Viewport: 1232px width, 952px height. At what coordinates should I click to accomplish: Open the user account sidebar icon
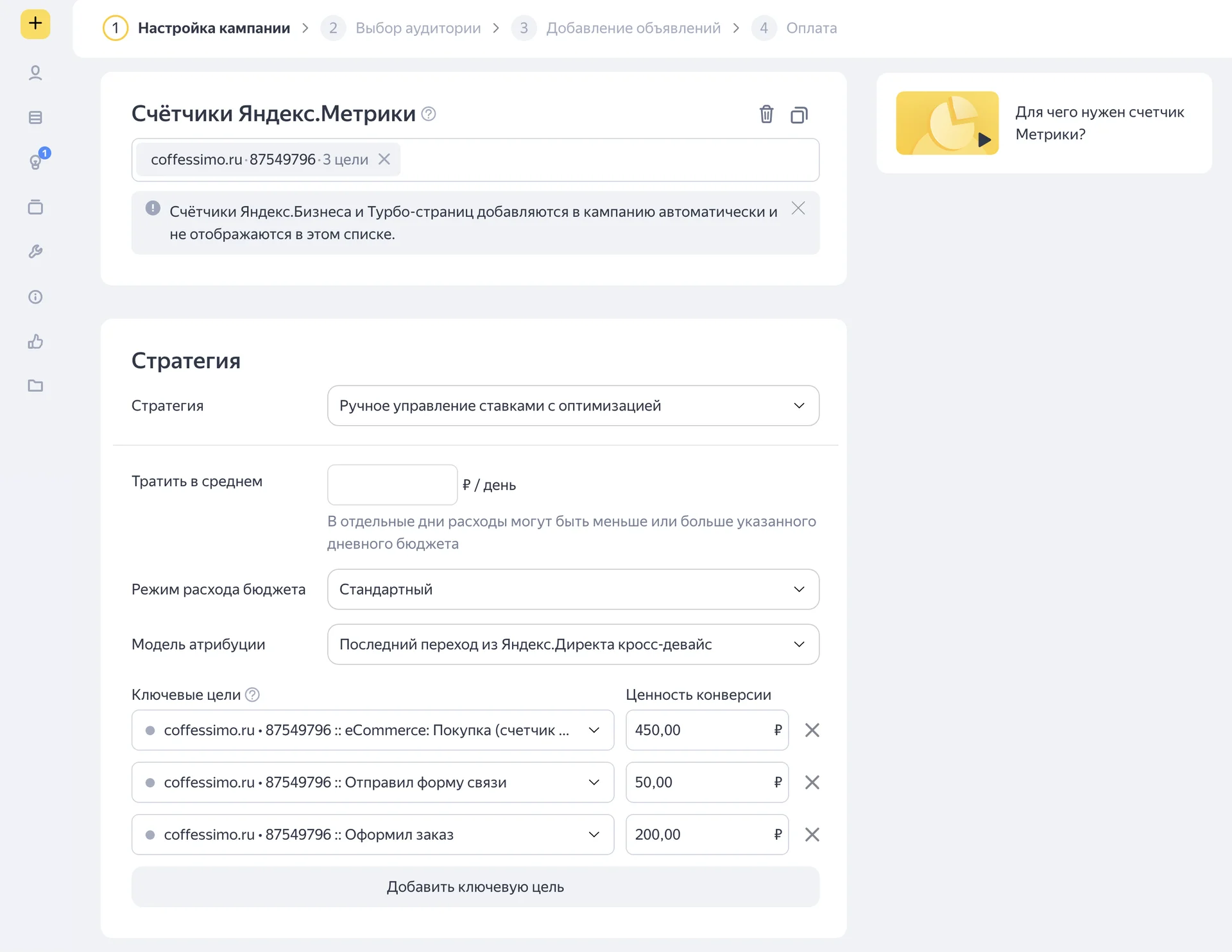pos(35,73)
